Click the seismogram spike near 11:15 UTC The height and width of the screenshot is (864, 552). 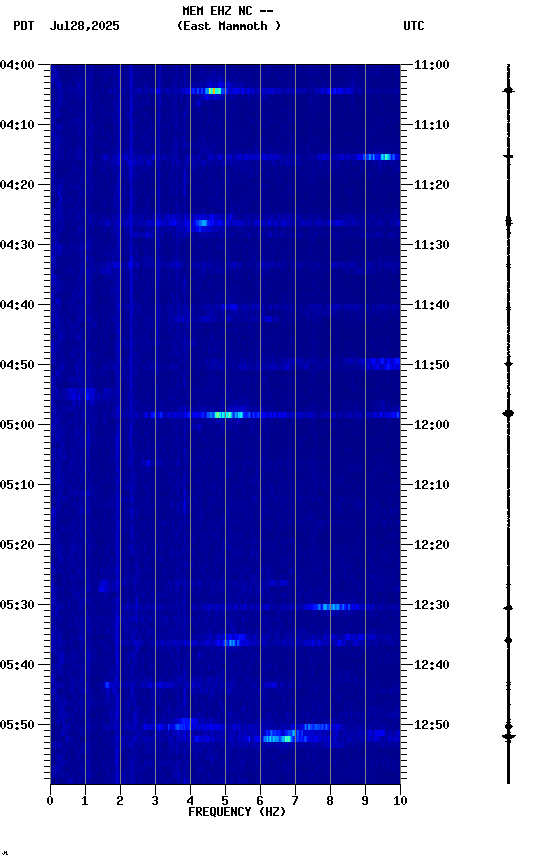508,157
